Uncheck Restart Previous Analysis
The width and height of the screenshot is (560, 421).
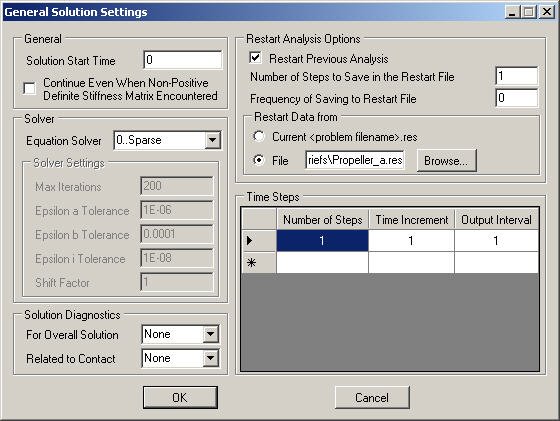(x=255, y=58)
